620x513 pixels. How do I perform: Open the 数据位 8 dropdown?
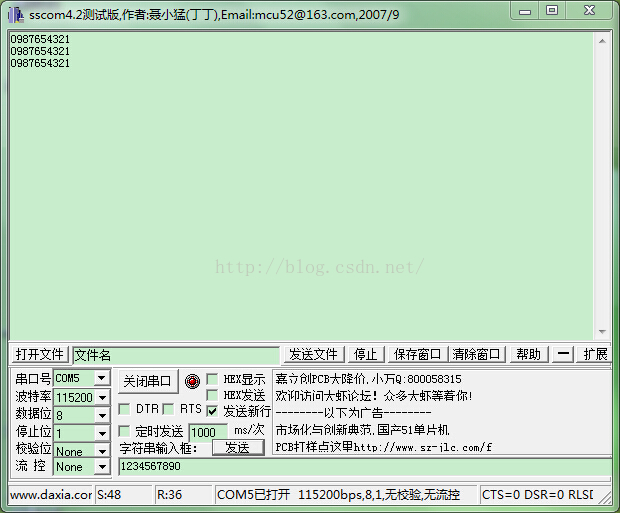click(102, 415)
